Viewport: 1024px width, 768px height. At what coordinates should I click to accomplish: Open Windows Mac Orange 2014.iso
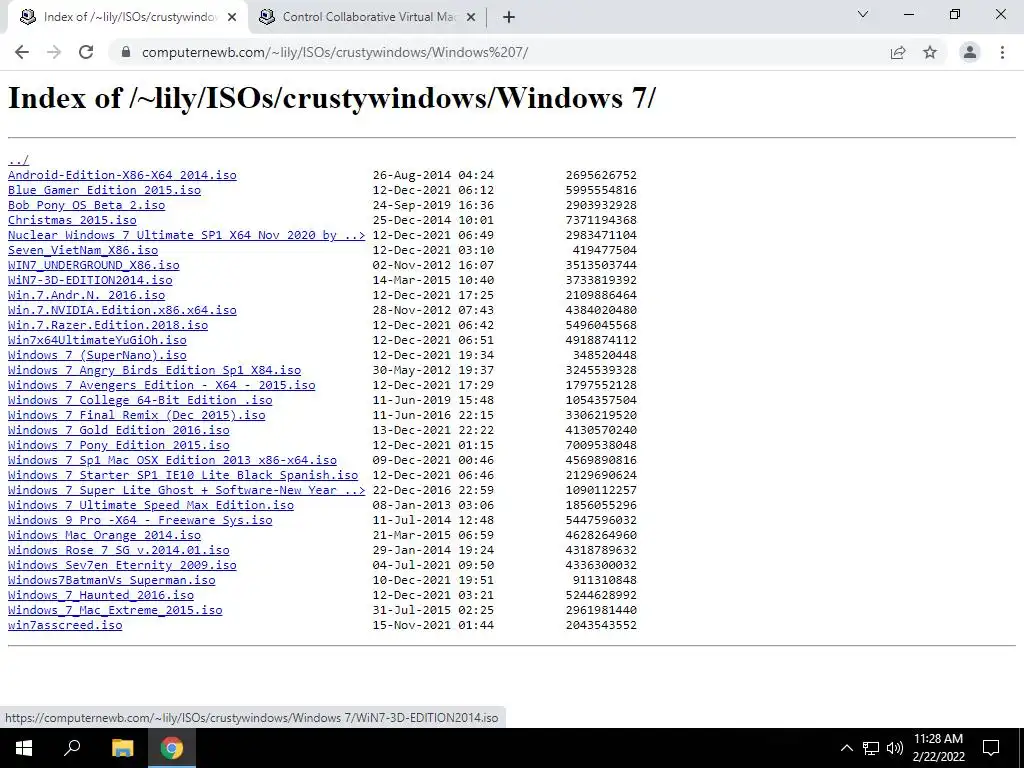coord(104,536)
